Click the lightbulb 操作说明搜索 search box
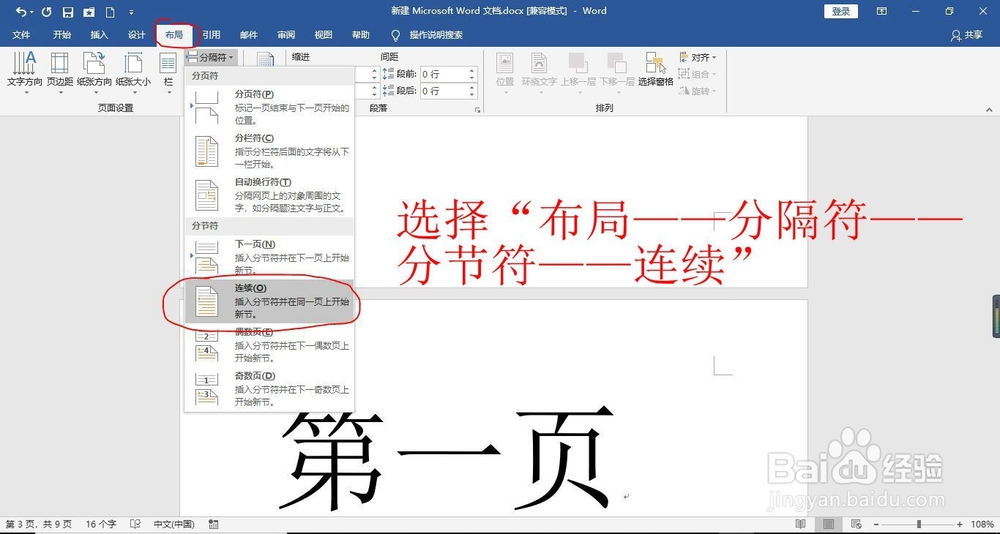 427,35
